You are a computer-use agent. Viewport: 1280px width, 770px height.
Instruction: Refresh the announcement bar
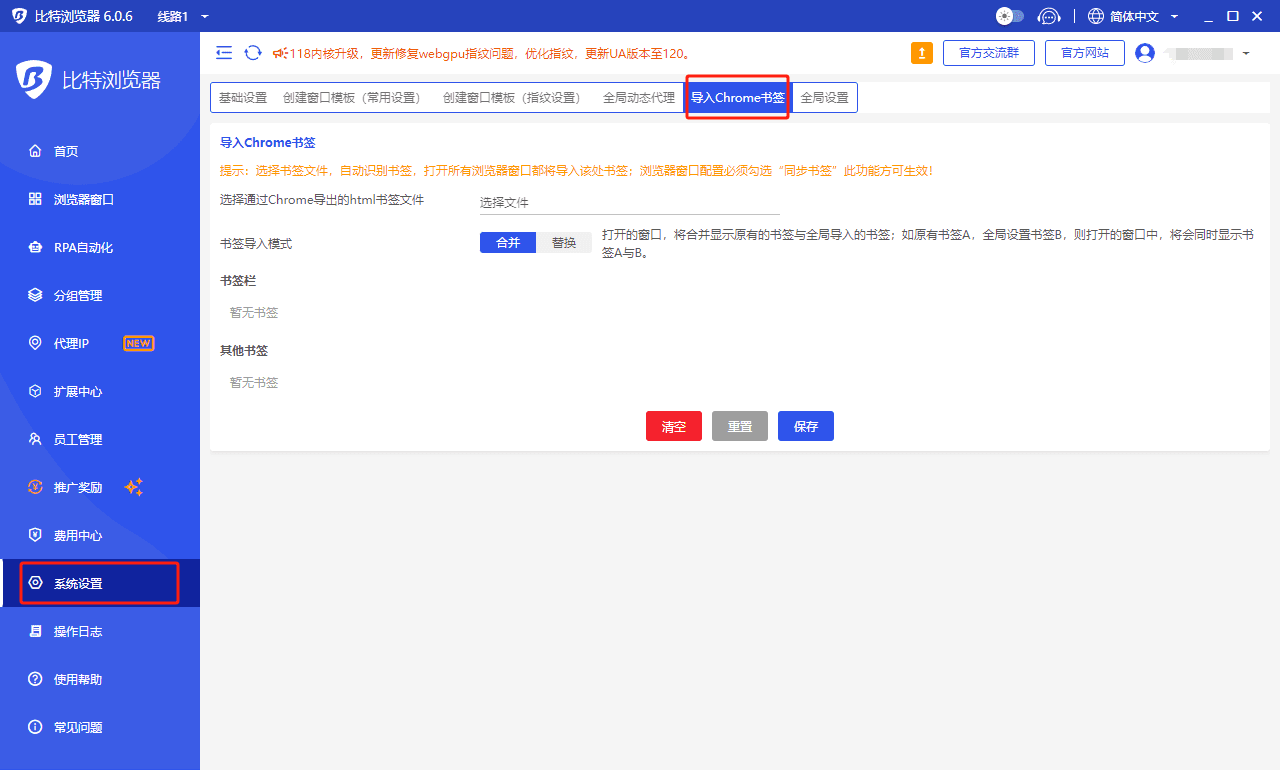click(251, 52)
